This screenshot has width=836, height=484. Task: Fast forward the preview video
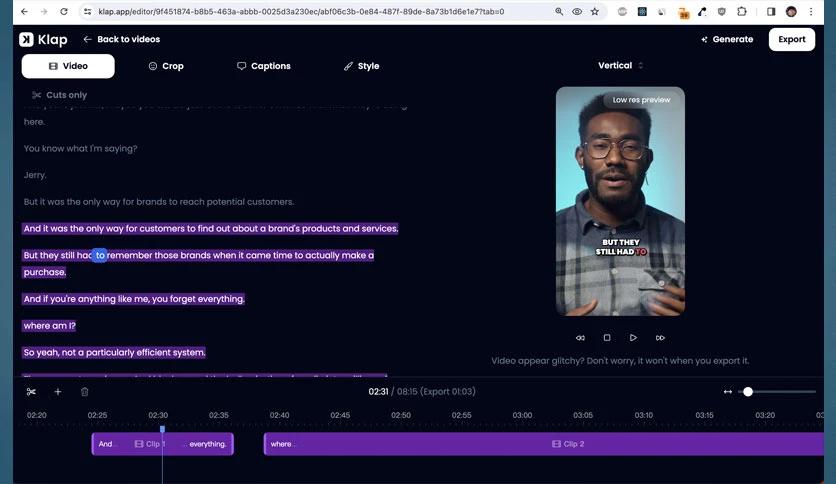660,337
